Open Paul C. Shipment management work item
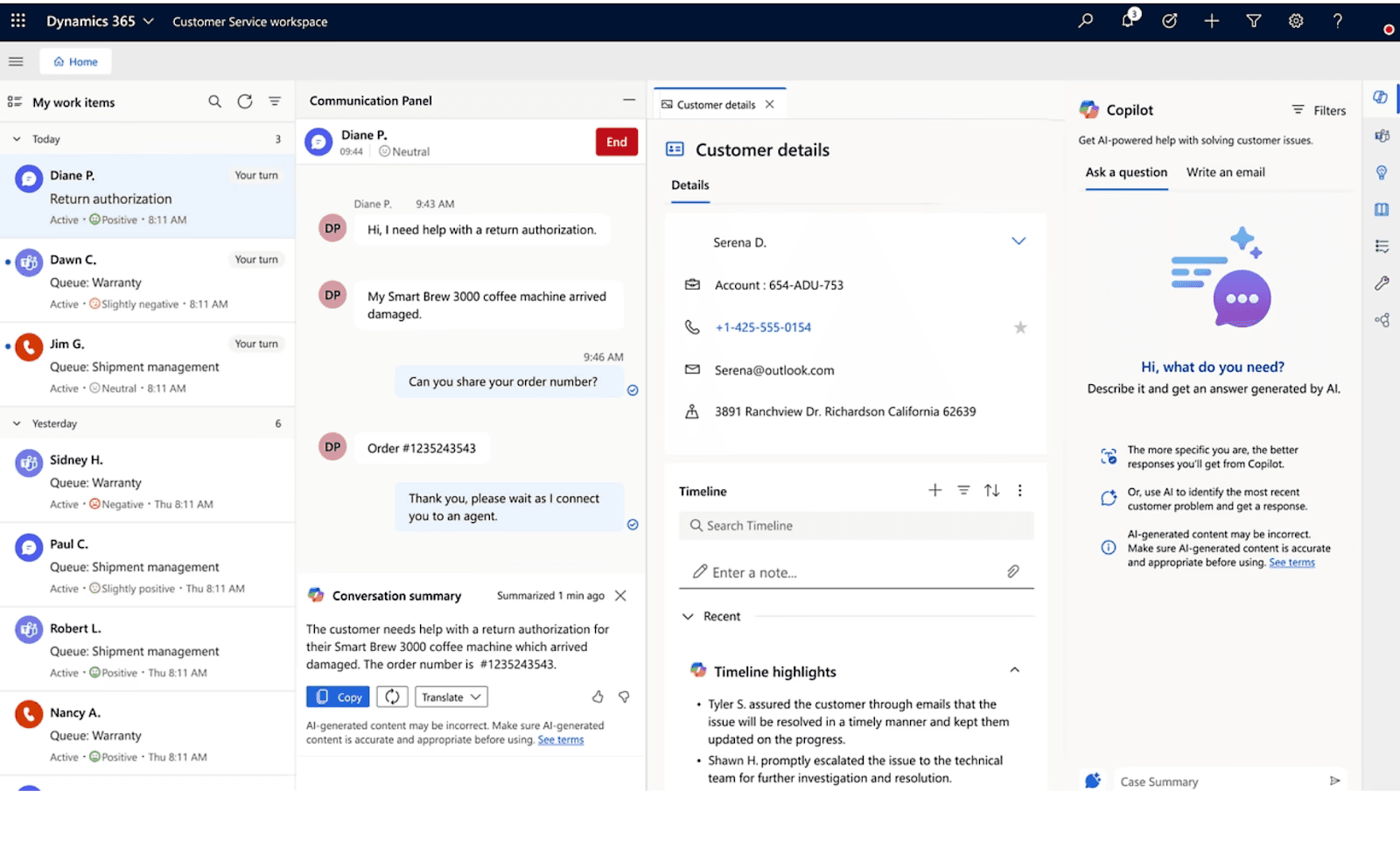1400x854 pixels. coord(147,566)
